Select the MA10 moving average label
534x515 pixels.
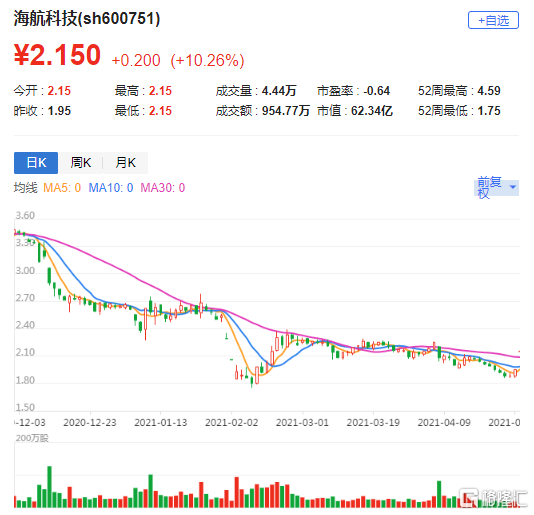click(x=111, y=188)
